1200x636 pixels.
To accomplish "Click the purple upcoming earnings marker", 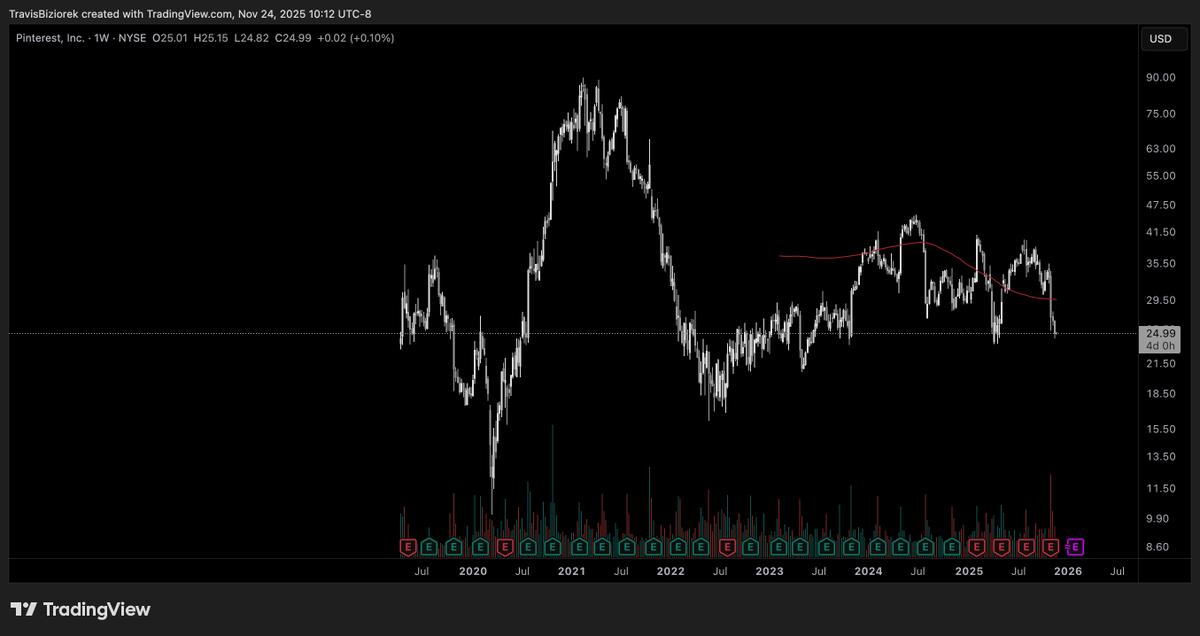I will click(x=1076, y=547).
